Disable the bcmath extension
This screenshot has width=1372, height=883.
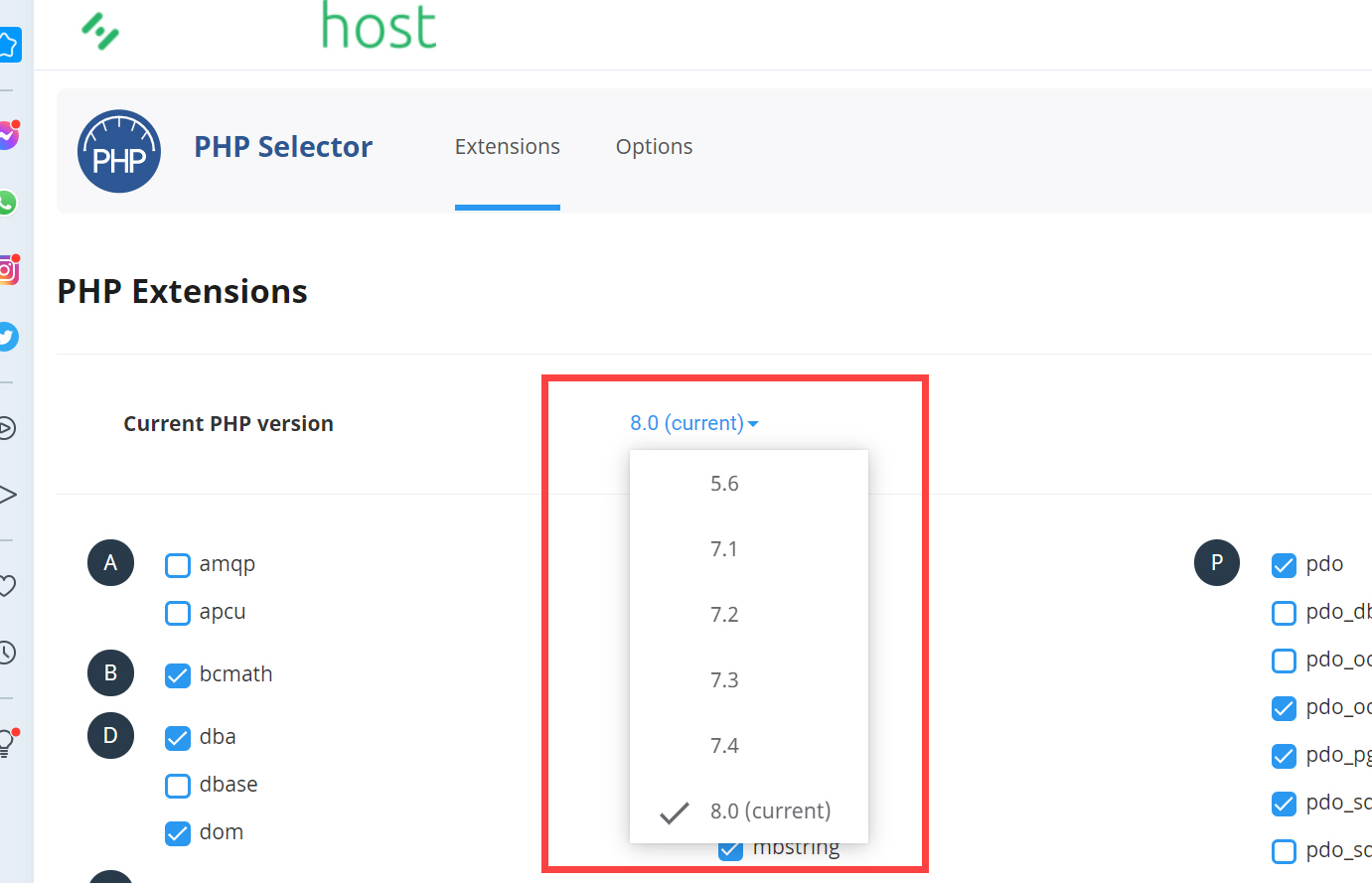click(x=177, y=675)
